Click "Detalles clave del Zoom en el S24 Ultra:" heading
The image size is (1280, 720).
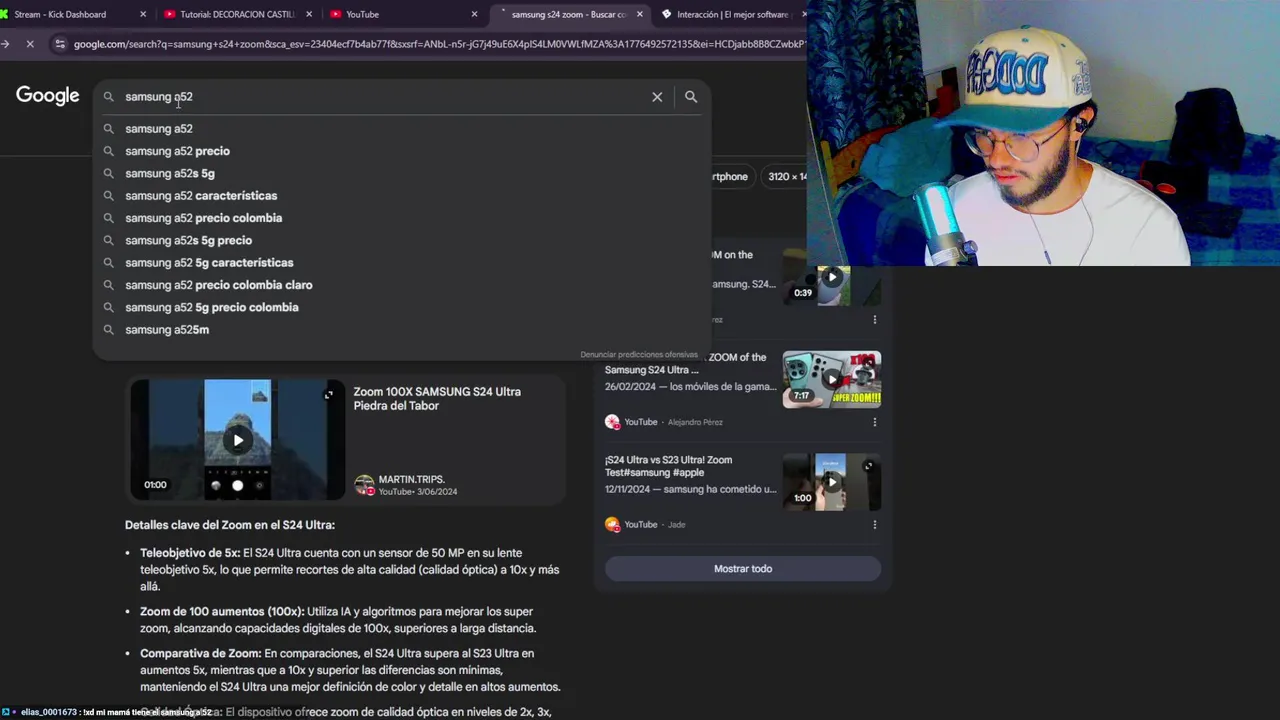pyautogui.click(x=230, y=525)
